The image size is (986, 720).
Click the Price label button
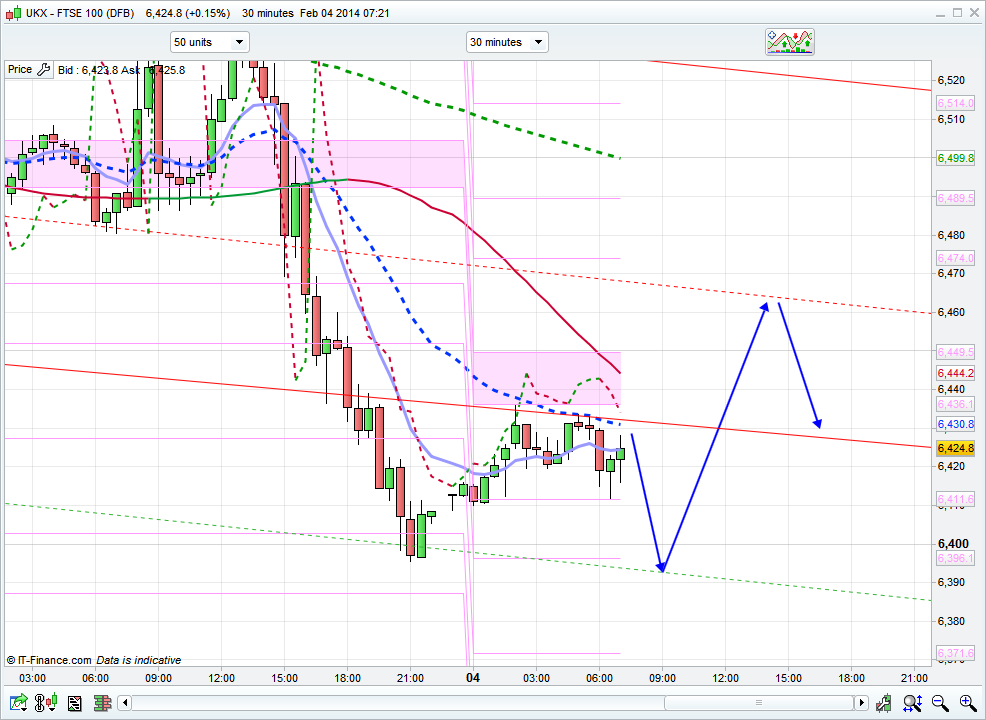coord(20,70)
